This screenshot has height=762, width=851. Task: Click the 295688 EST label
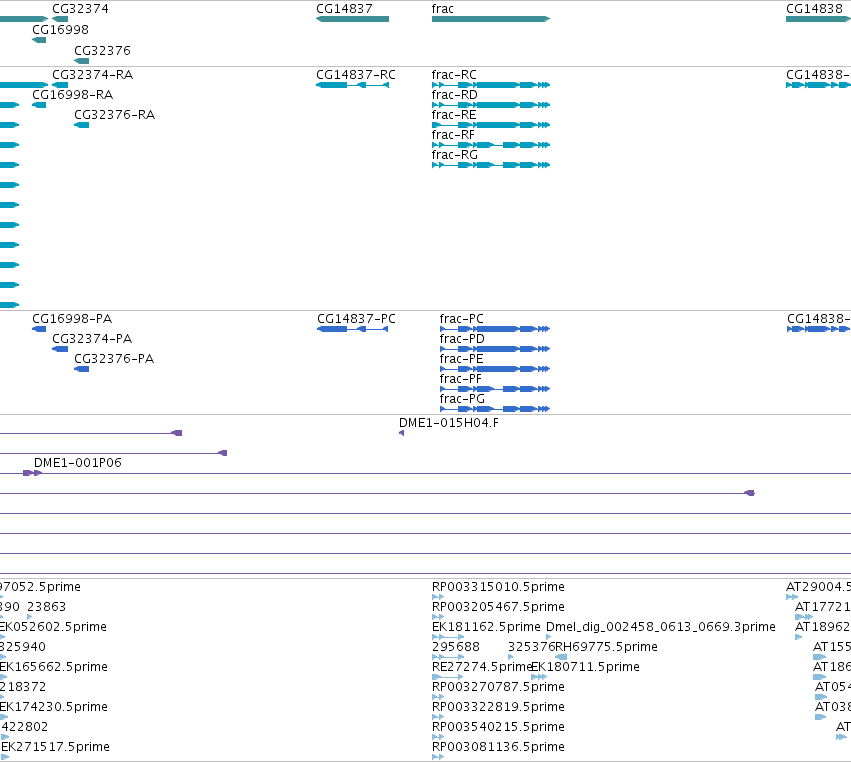tap(456, 647)
